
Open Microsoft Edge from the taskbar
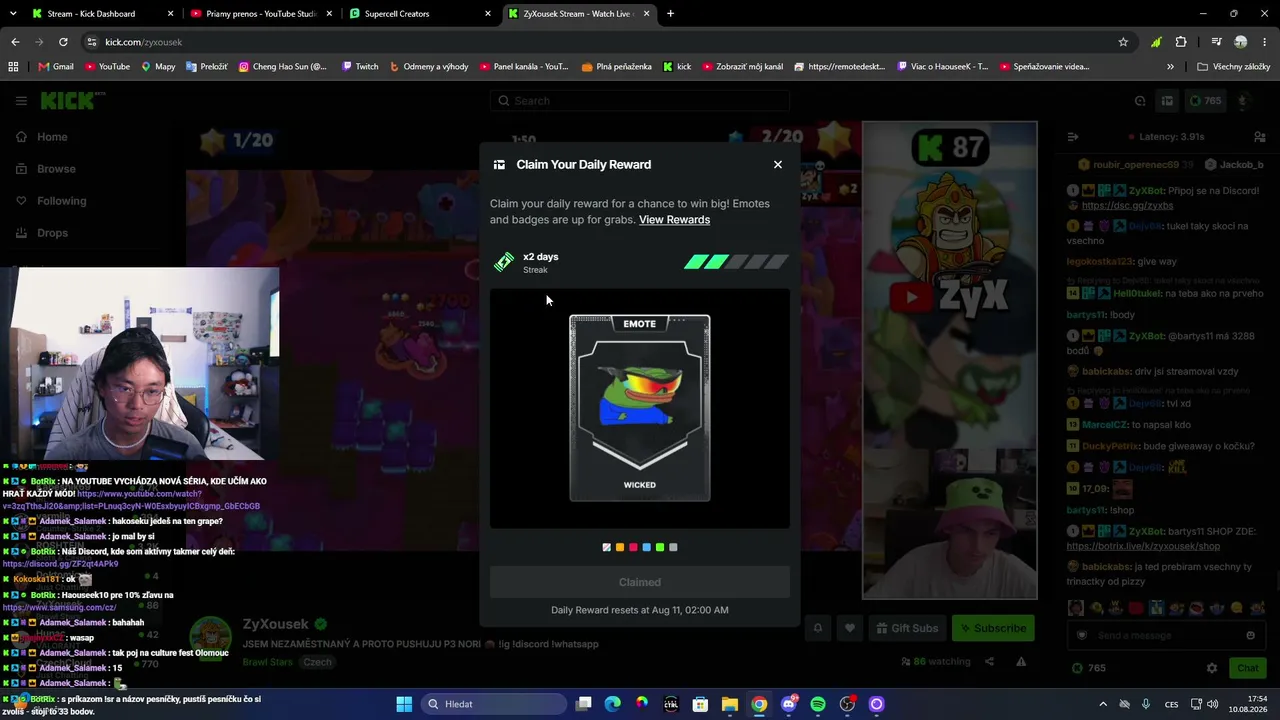tap(613, 704)
